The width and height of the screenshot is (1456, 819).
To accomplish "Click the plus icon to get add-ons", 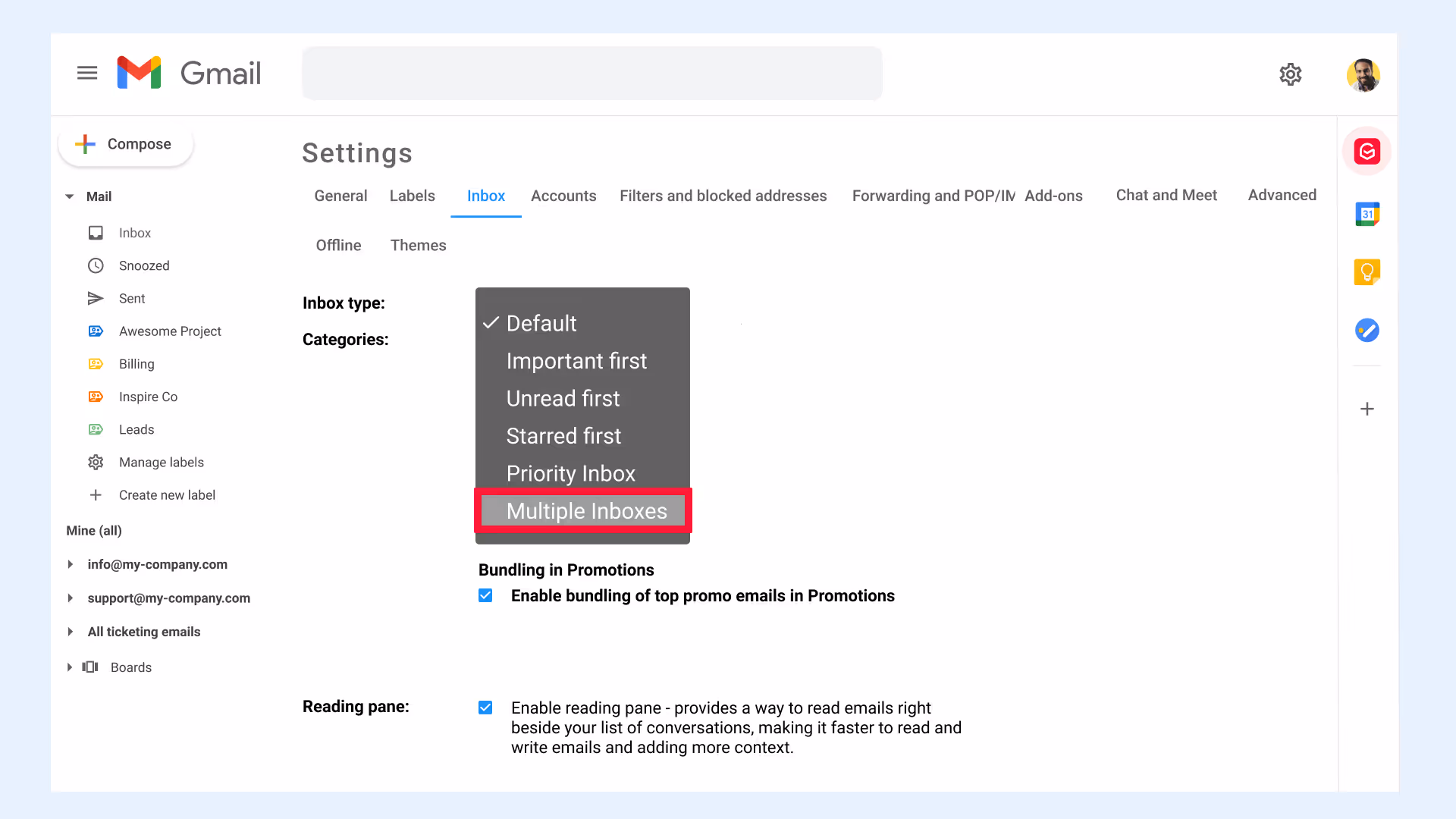I will 1367,409.
